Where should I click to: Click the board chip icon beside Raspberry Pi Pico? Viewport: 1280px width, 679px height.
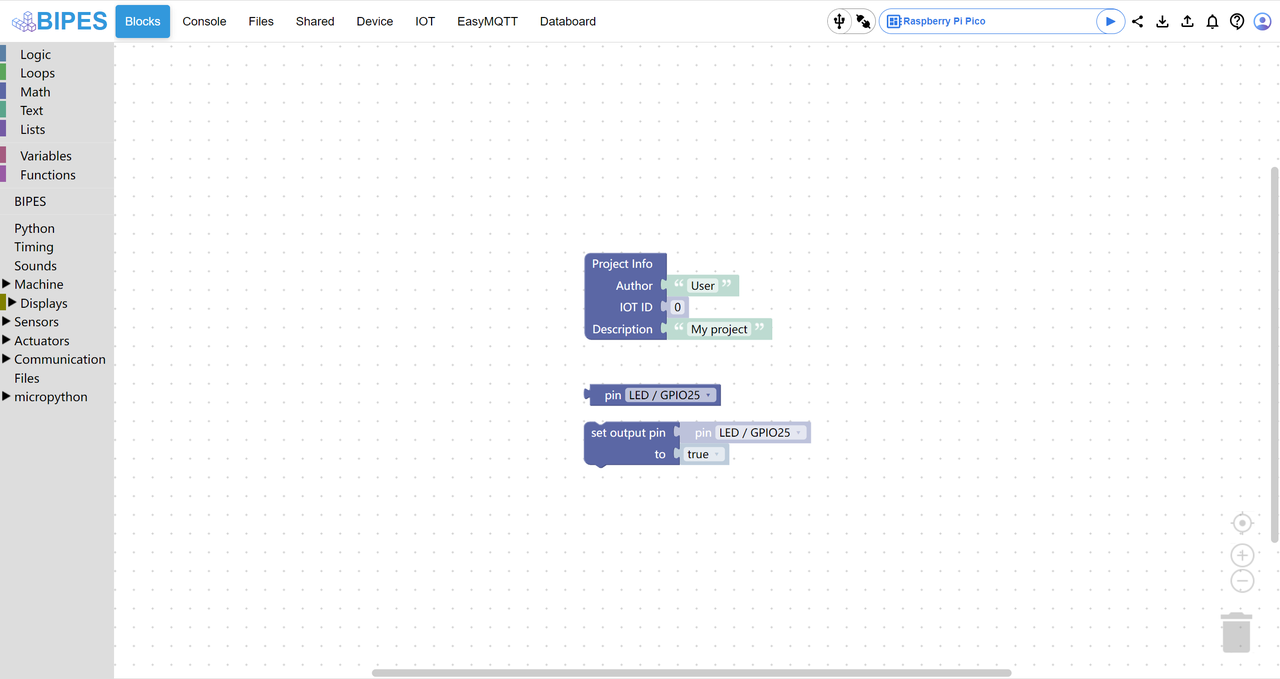click(894, 21)
